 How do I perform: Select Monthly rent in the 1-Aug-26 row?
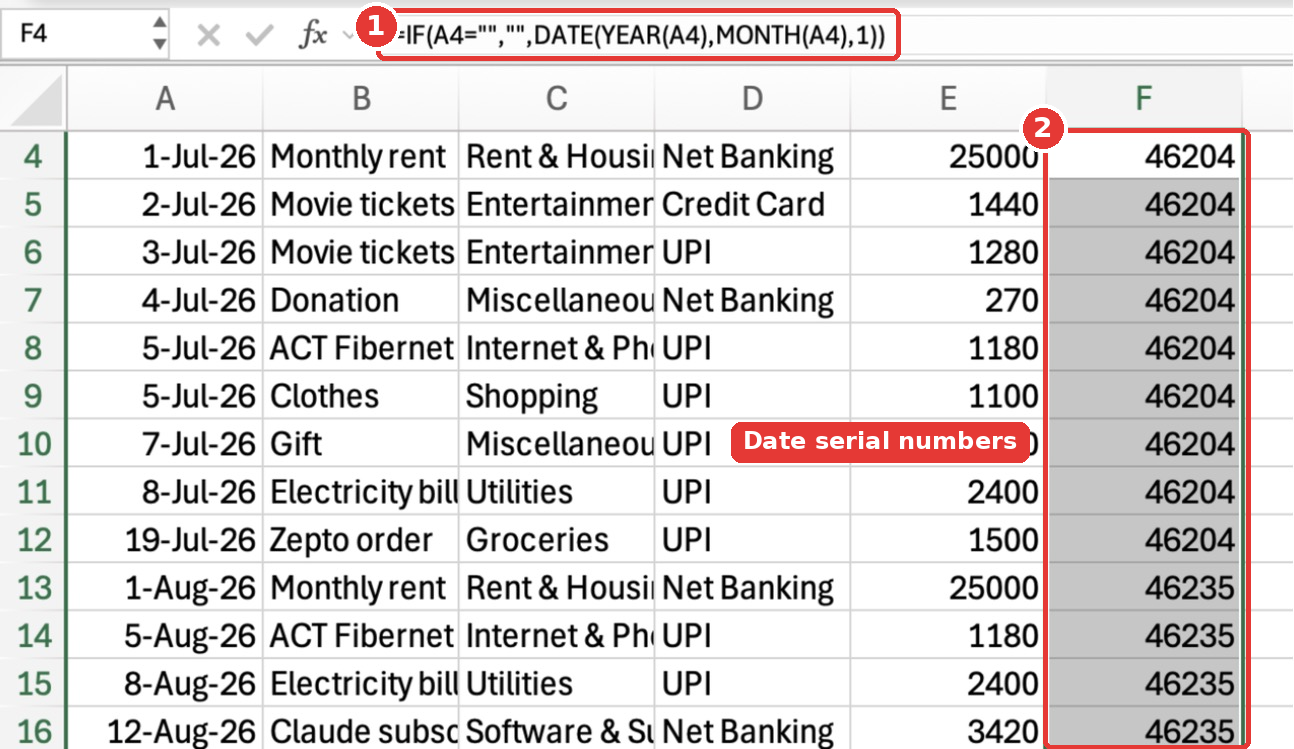pyautogui.click(x=361, y=588)
